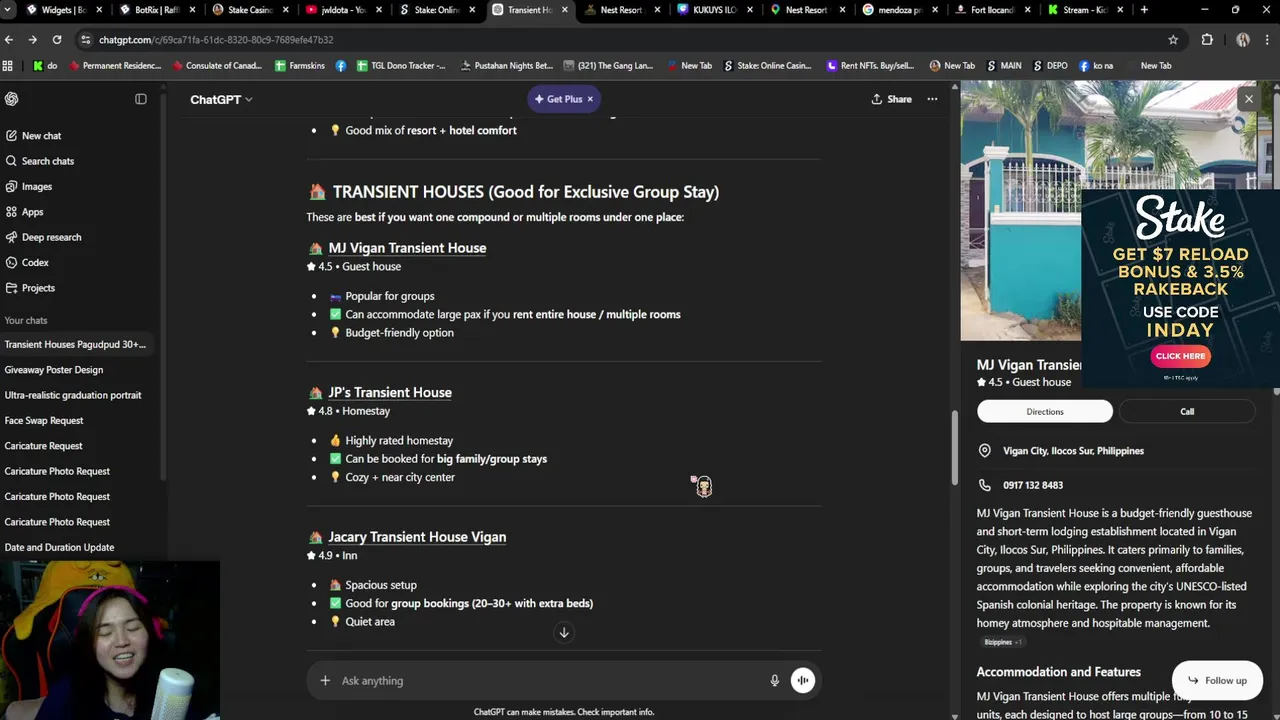The image size is (1280, 720).
Task: Open the ChatGPT model selector dropdown
Action: click(x=221, y=99)
